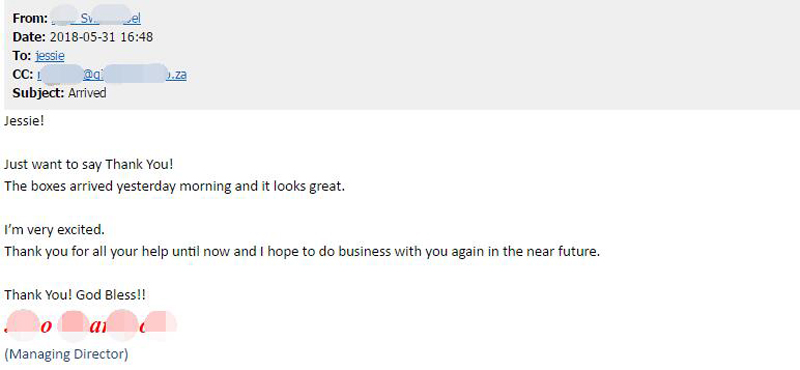Open the CC email address ending in .za

(x=112, y=75)
